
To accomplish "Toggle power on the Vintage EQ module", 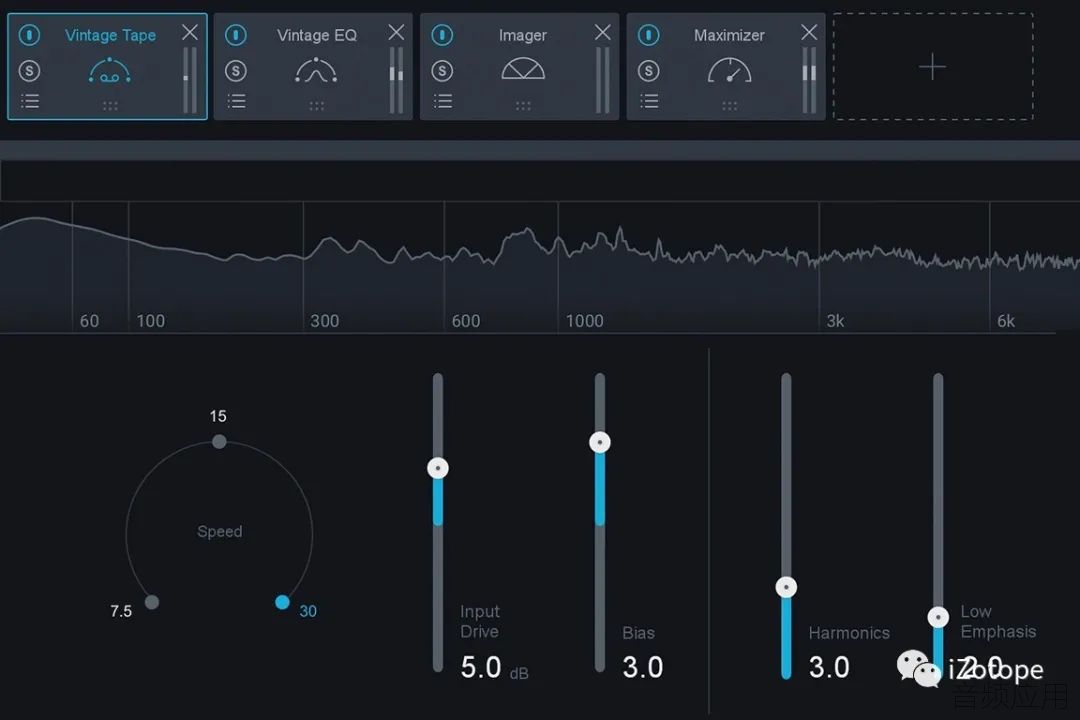I will [x=236, y=34].
